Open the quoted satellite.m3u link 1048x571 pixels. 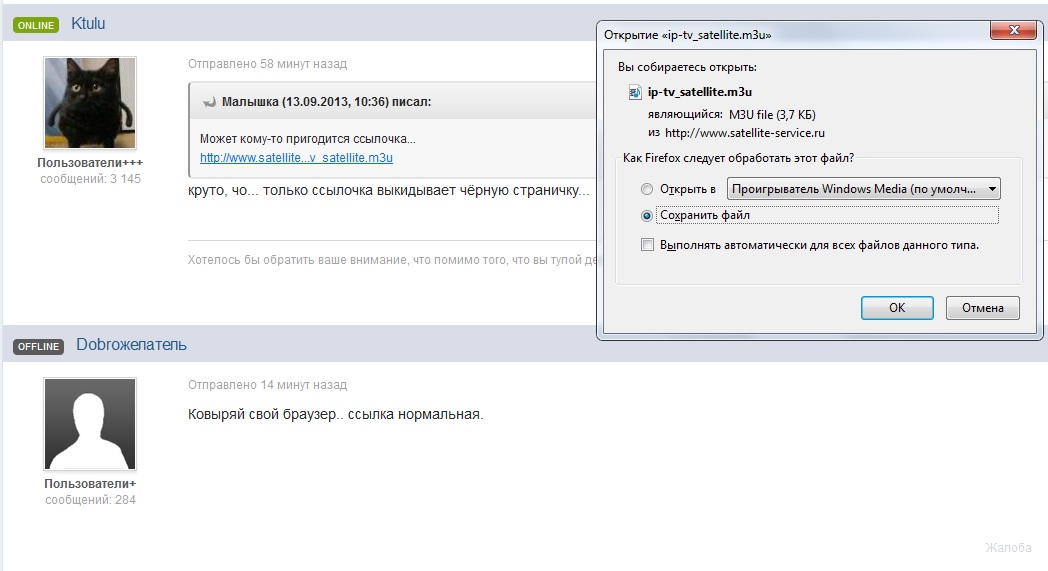296,158
